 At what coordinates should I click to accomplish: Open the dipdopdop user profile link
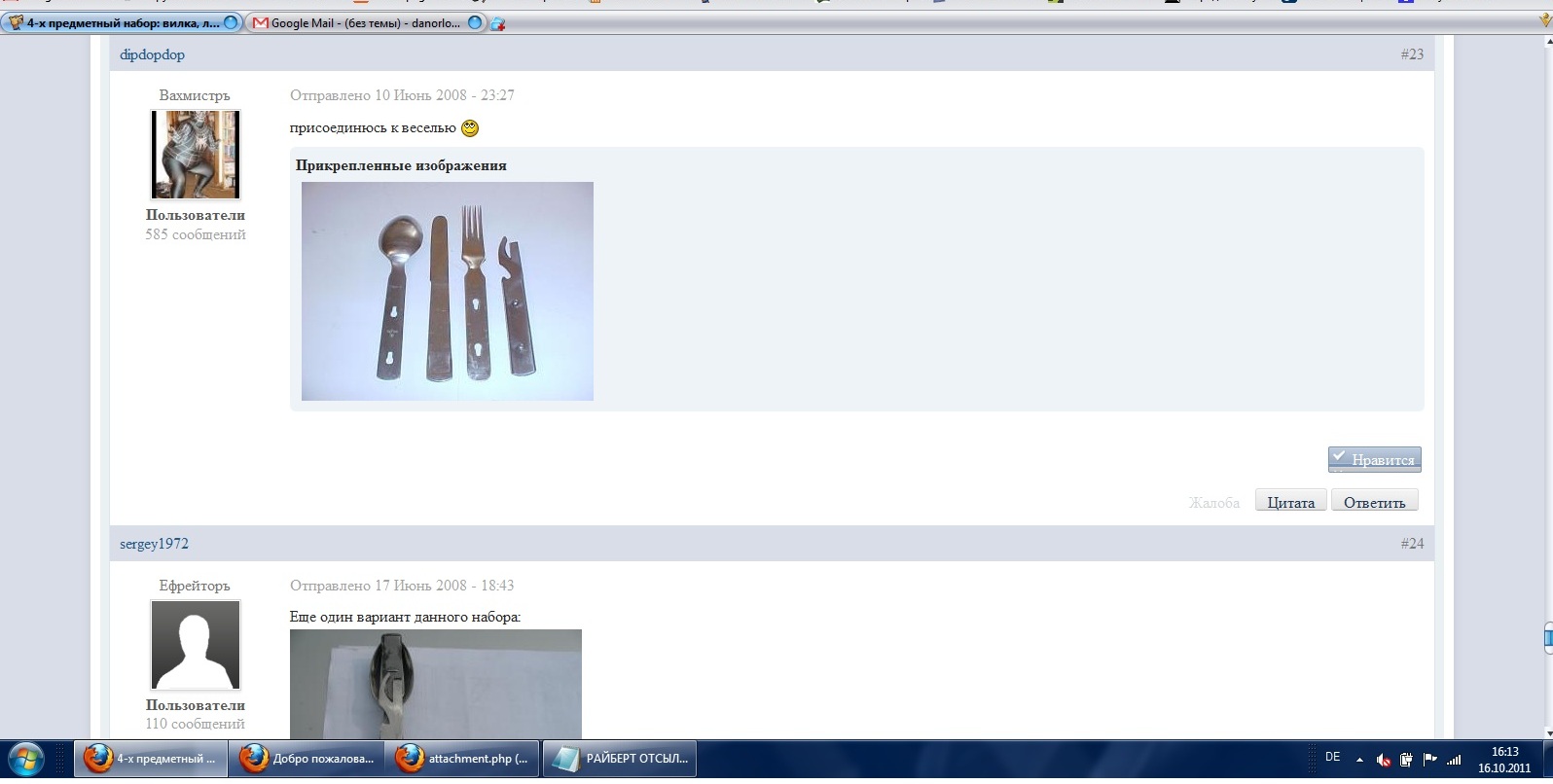152,54
